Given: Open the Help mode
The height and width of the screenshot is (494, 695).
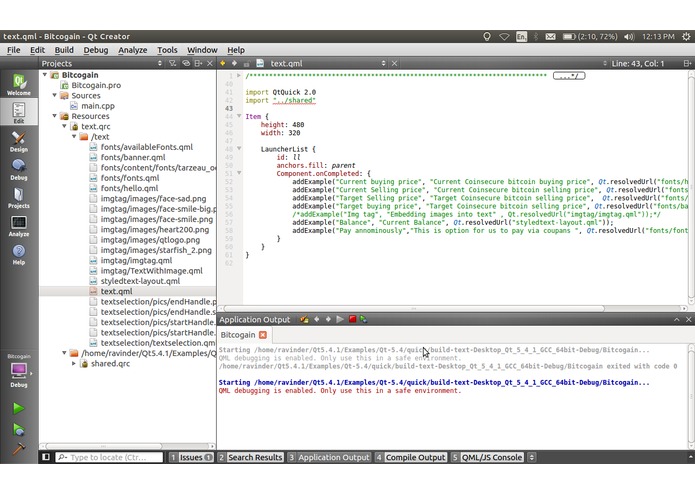Looking at the screenshot, I should 19,255.
